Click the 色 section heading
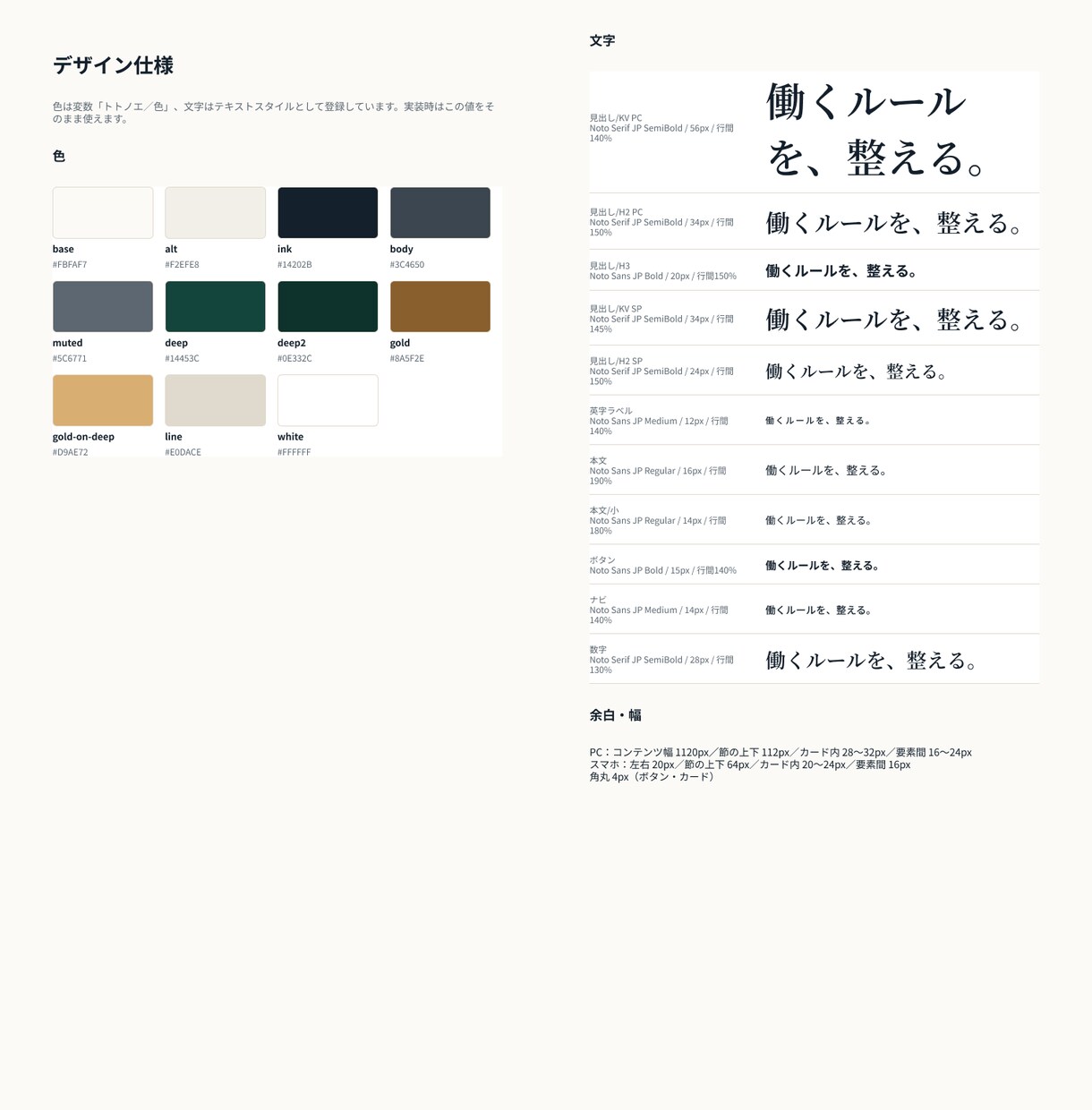The width and height of the screenshot is (1092, 1110). (59, 157)
